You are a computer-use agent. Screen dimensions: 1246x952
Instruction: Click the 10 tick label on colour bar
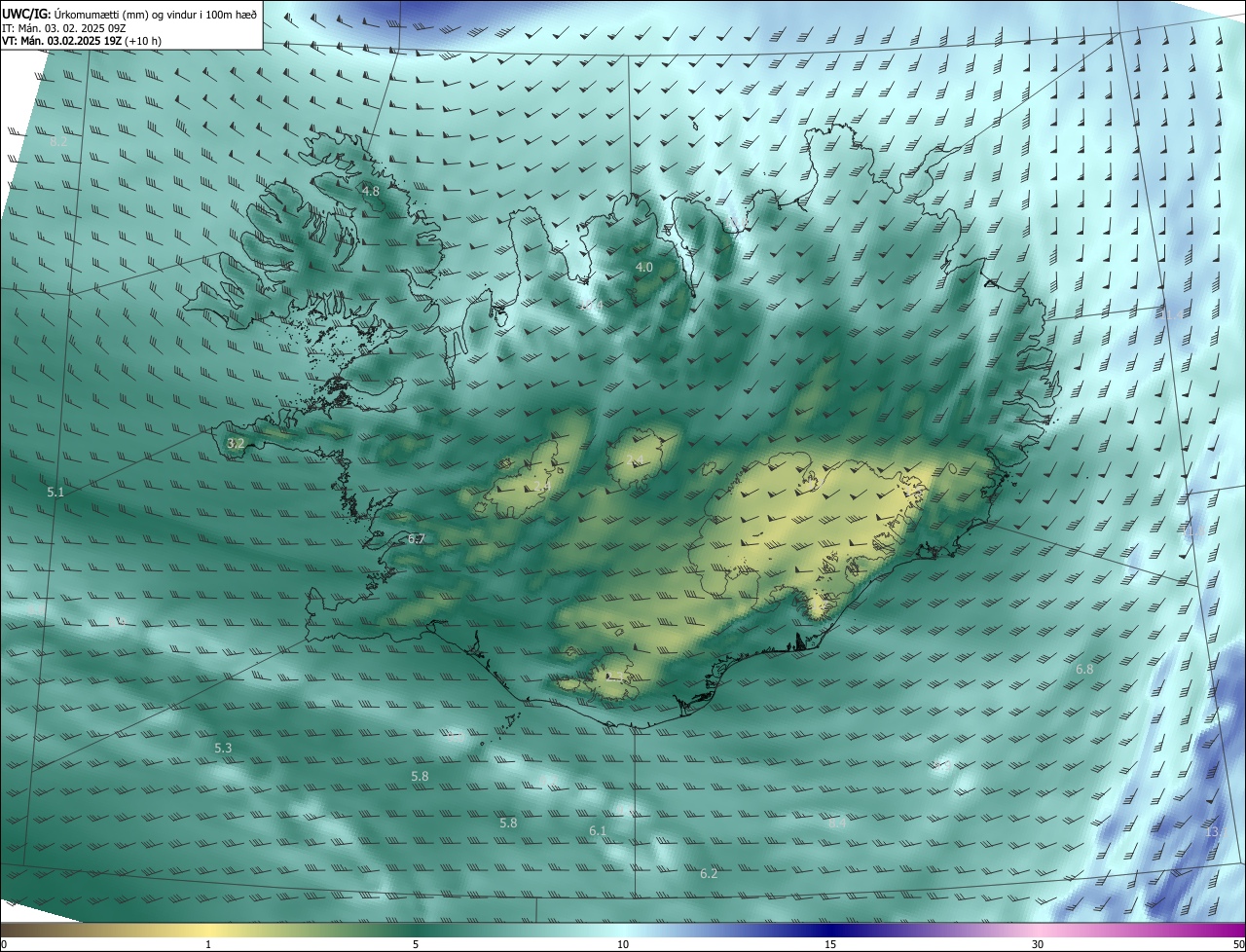(623, 944)
